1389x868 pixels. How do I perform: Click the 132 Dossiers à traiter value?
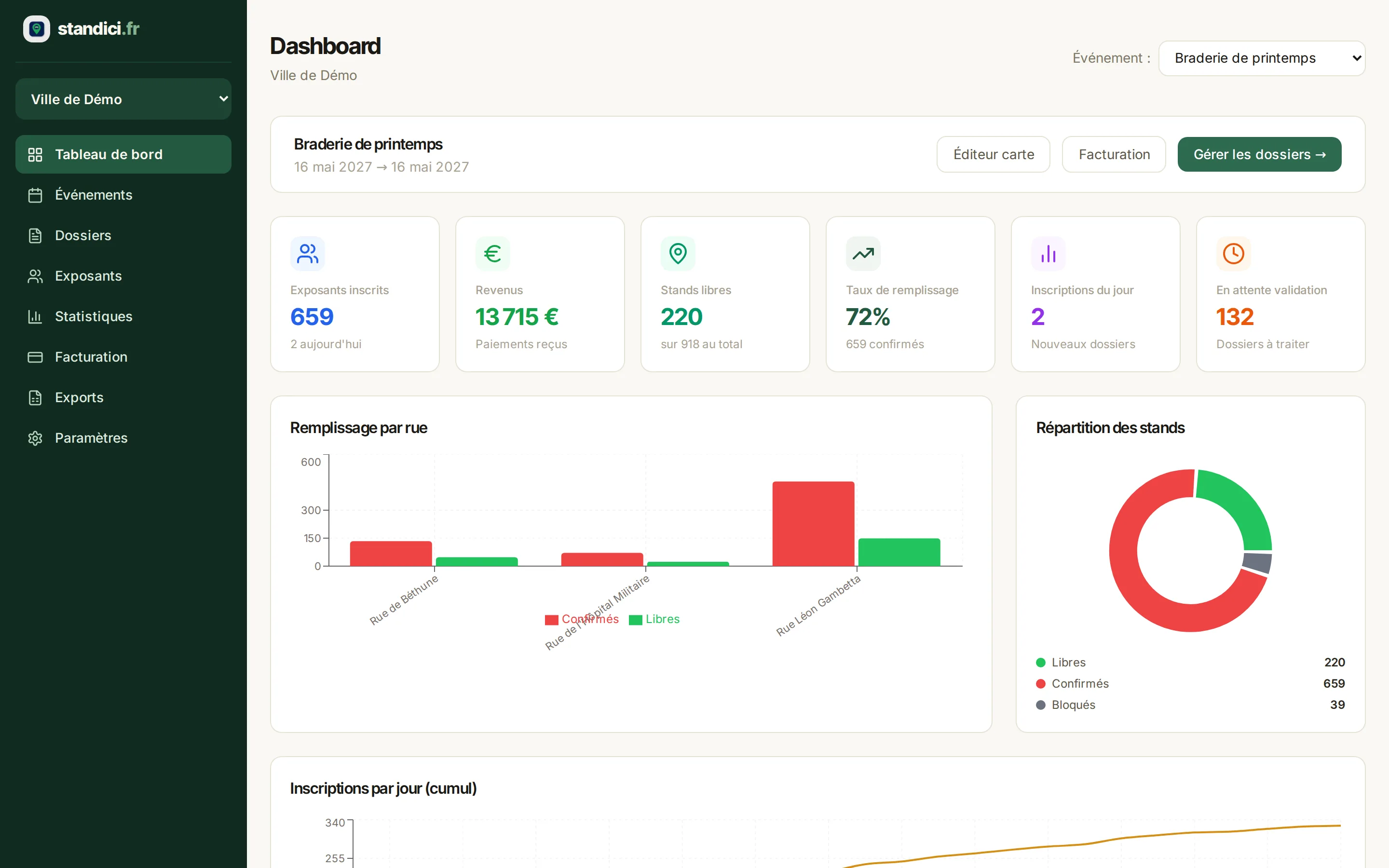1235,317
